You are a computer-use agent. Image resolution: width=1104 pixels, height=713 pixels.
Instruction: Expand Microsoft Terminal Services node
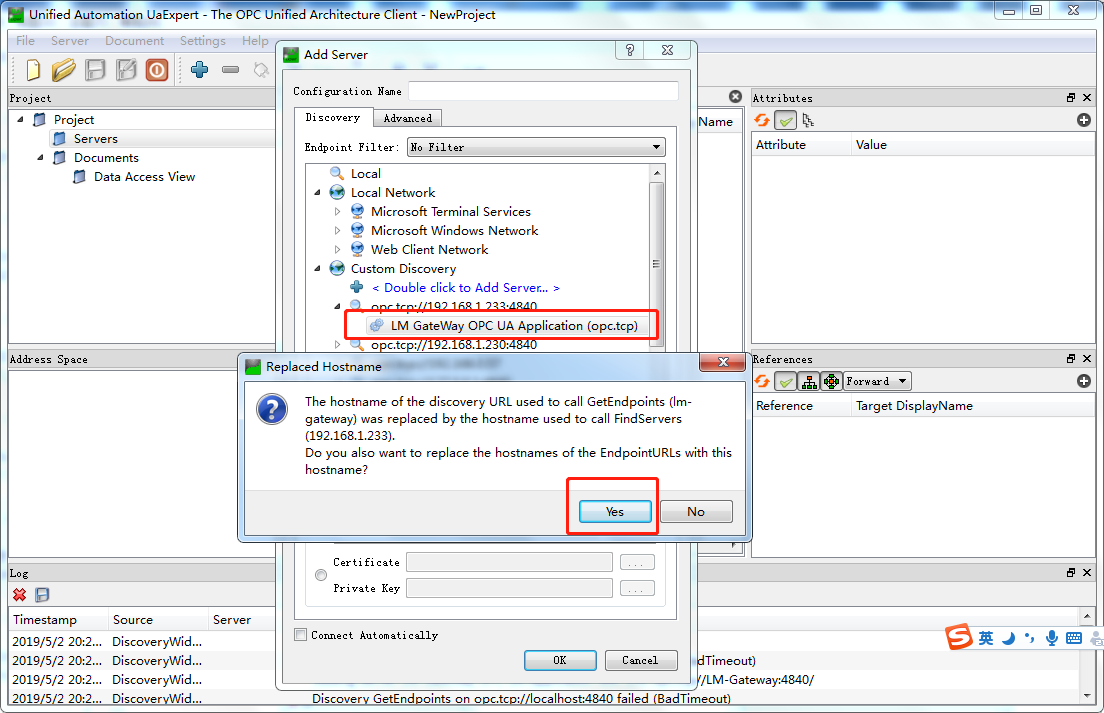pos(337,211)
